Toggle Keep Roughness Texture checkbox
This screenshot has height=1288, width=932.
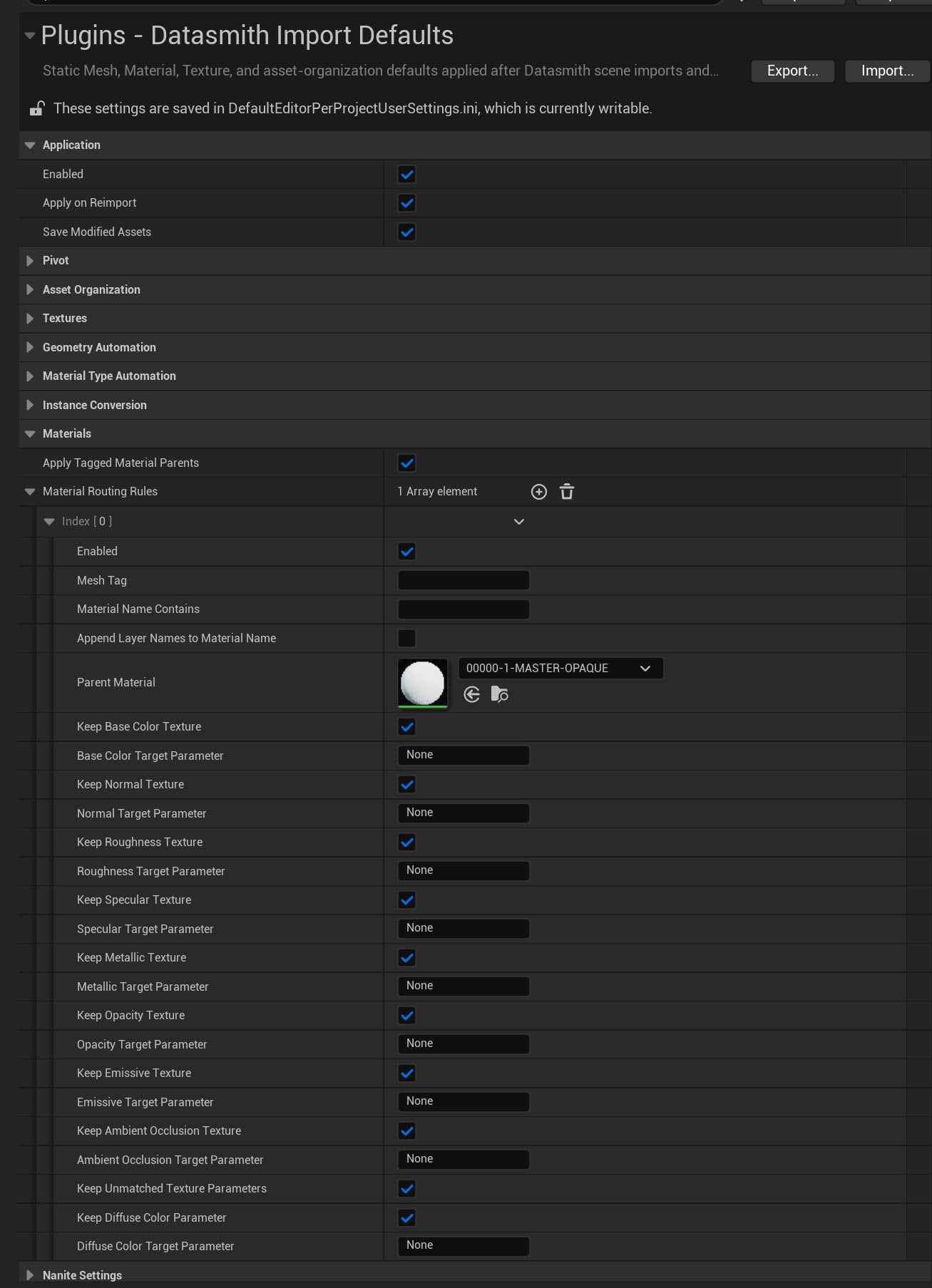pyautogui.click(x=407, y=843)
